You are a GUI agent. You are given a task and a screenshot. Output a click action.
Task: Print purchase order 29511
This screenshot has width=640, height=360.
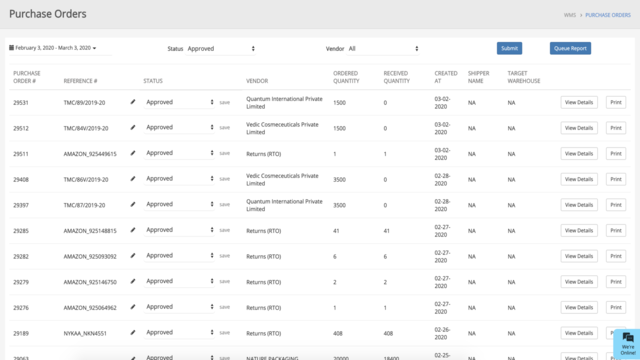[x=616, y=154]
